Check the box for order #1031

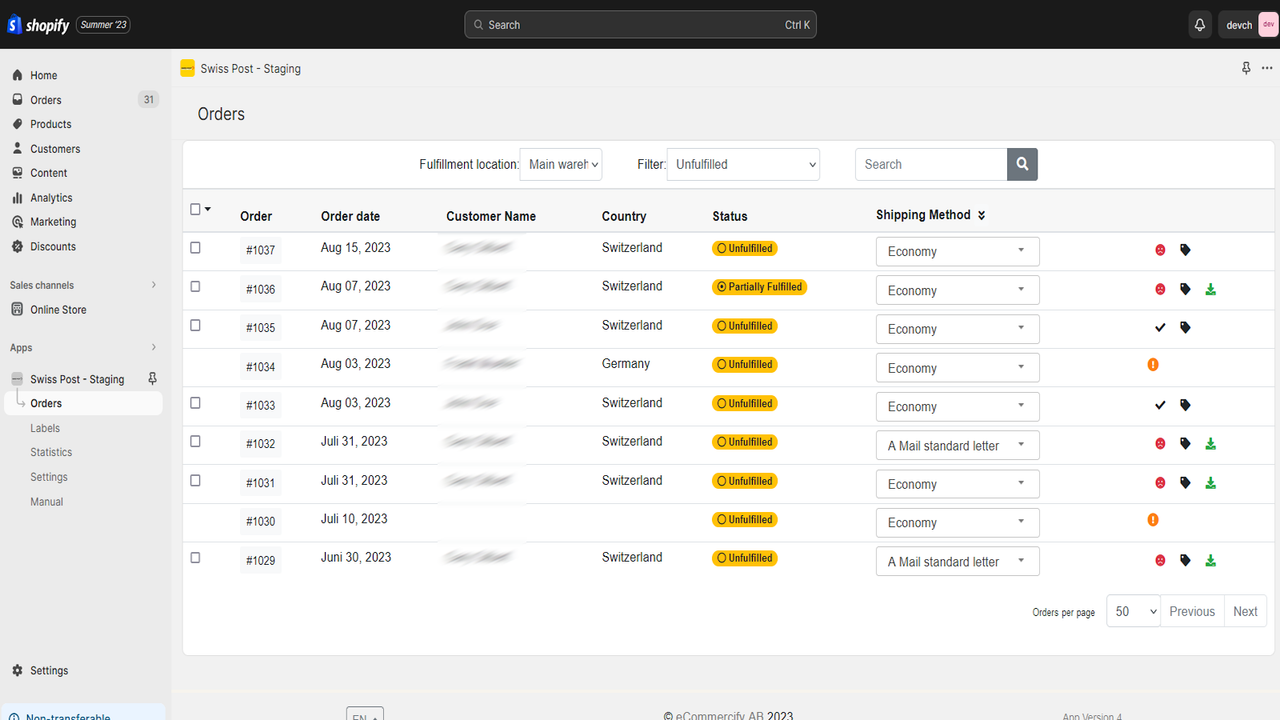click(195, 480)
